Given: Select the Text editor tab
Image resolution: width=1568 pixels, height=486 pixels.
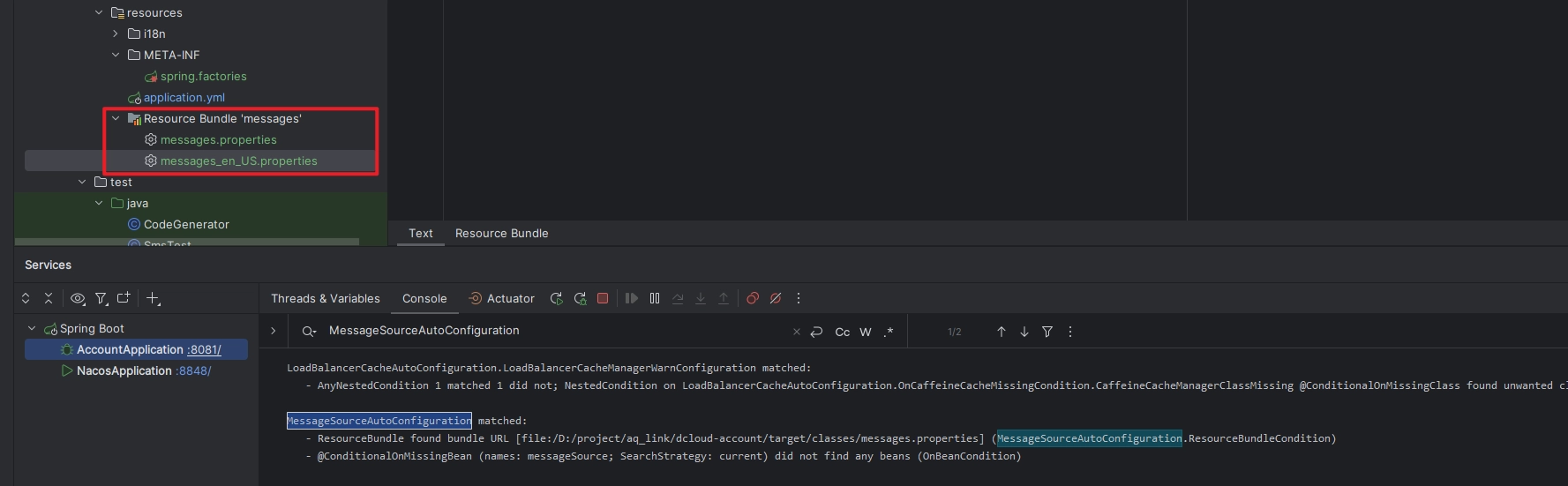Looking at the screenshot, I should click(x=421, y=233).
